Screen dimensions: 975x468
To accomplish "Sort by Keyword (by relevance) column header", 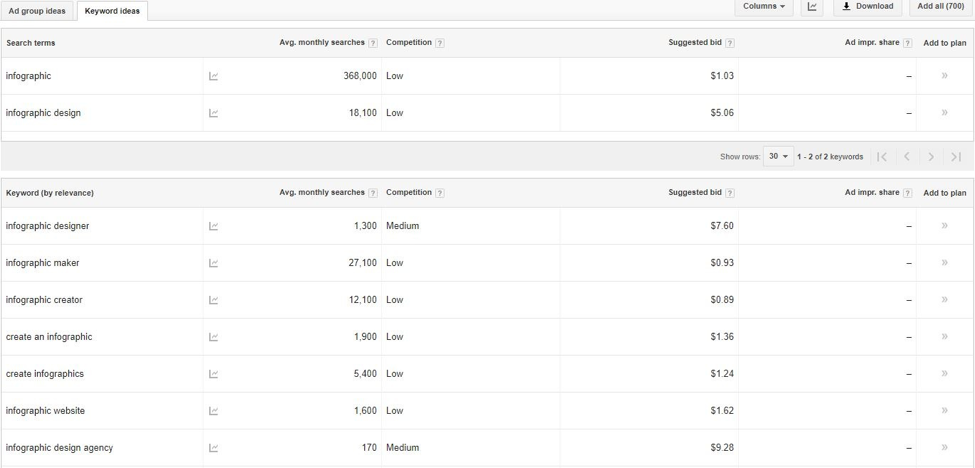I will click(50, 193).
